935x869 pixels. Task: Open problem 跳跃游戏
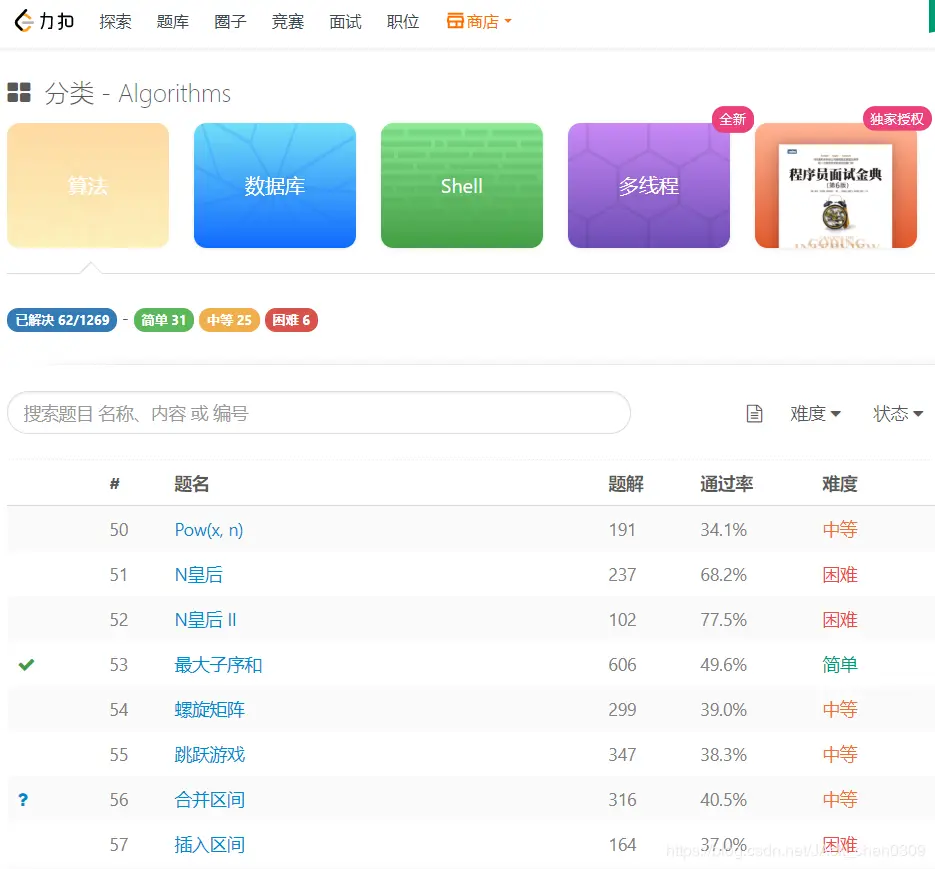tap(210, 754)
